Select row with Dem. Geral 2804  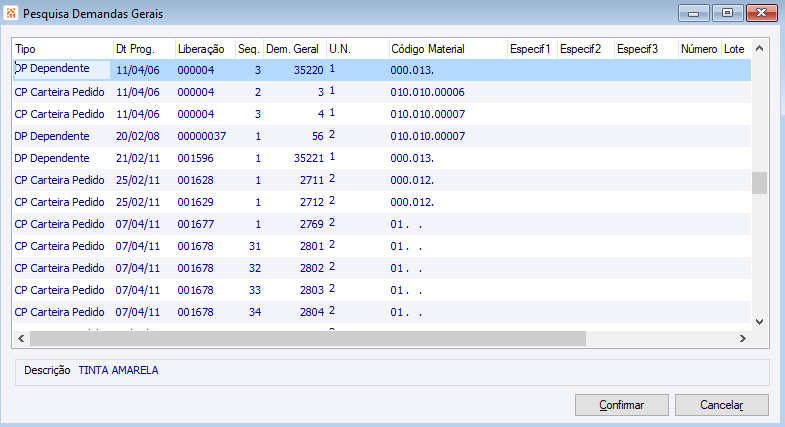click(382, 312)
